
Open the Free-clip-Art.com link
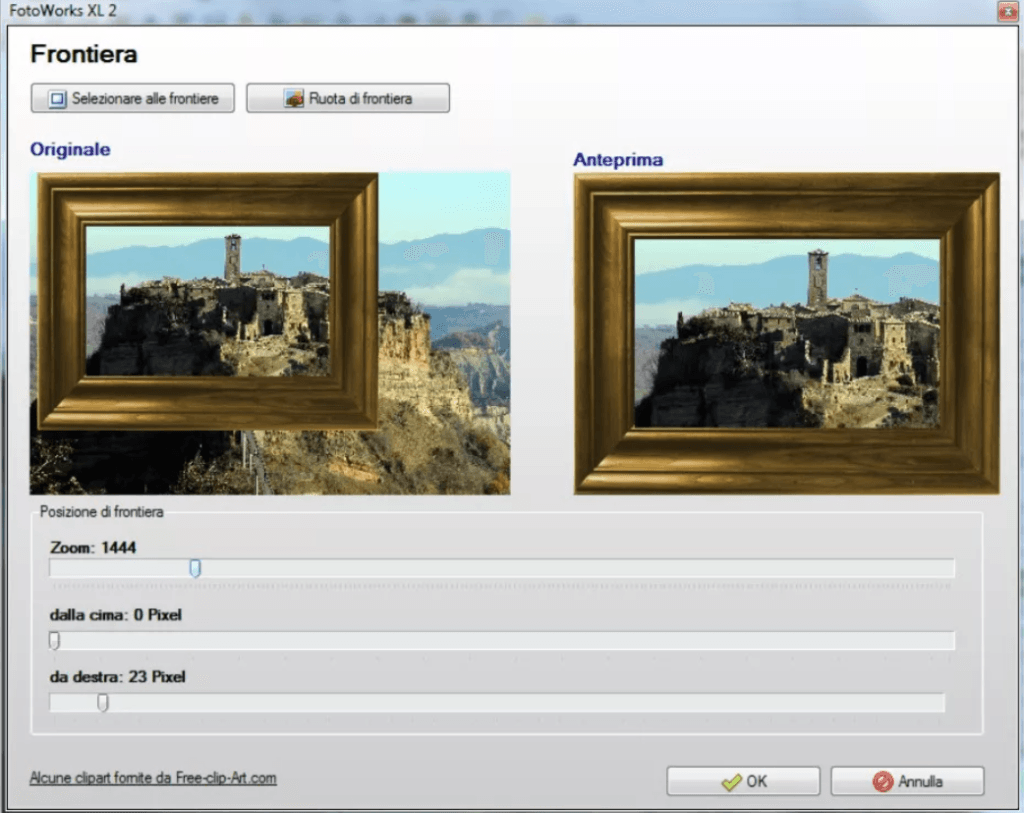coord(152,777)
